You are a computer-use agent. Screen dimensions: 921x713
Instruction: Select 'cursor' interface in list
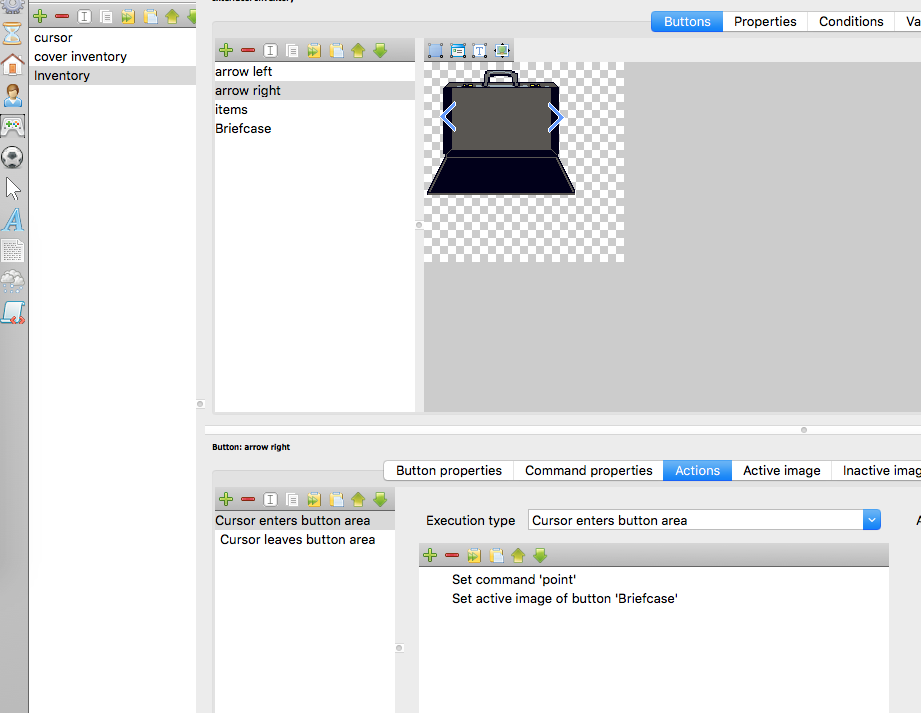click(x=112, y=38)
